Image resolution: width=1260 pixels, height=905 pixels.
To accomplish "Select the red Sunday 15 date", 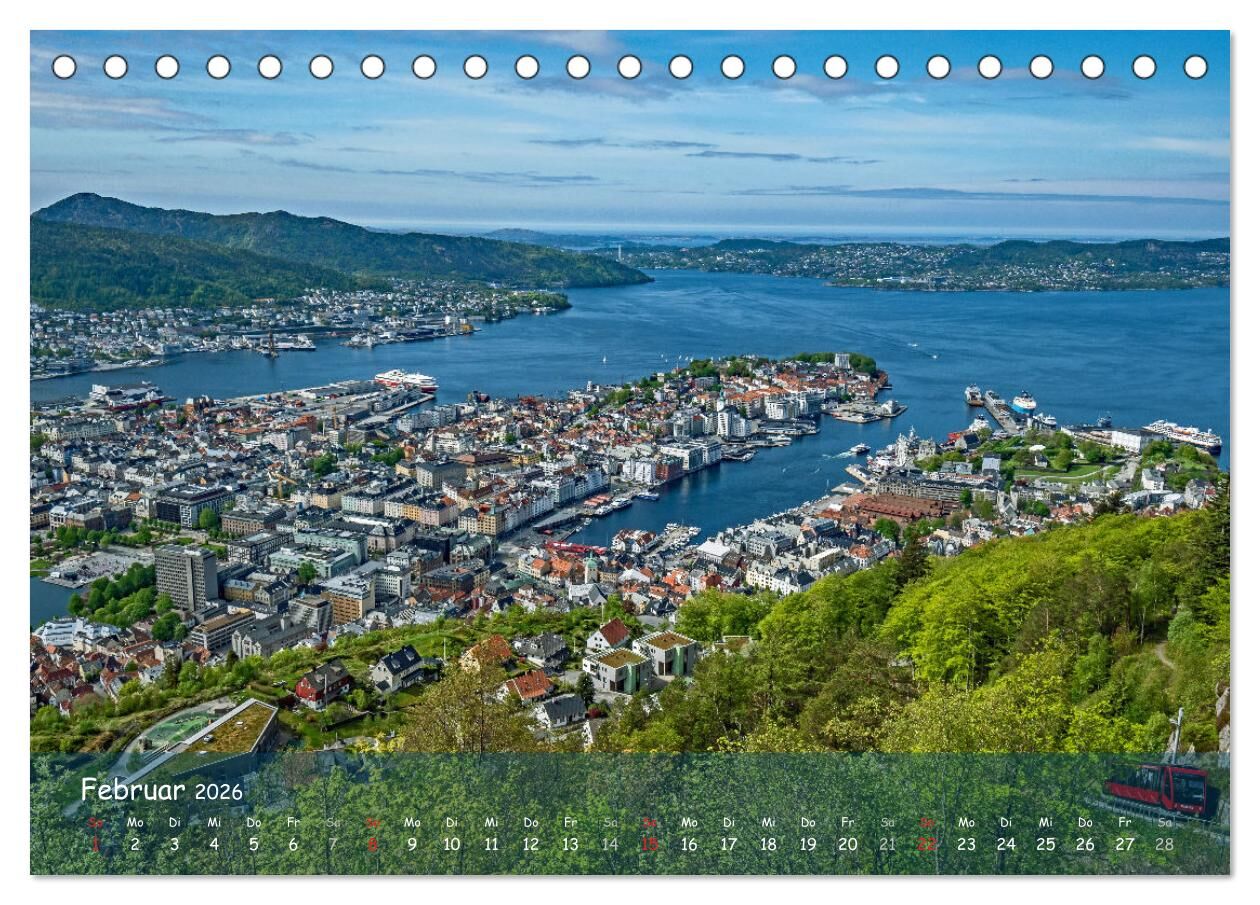I will 649,844.
